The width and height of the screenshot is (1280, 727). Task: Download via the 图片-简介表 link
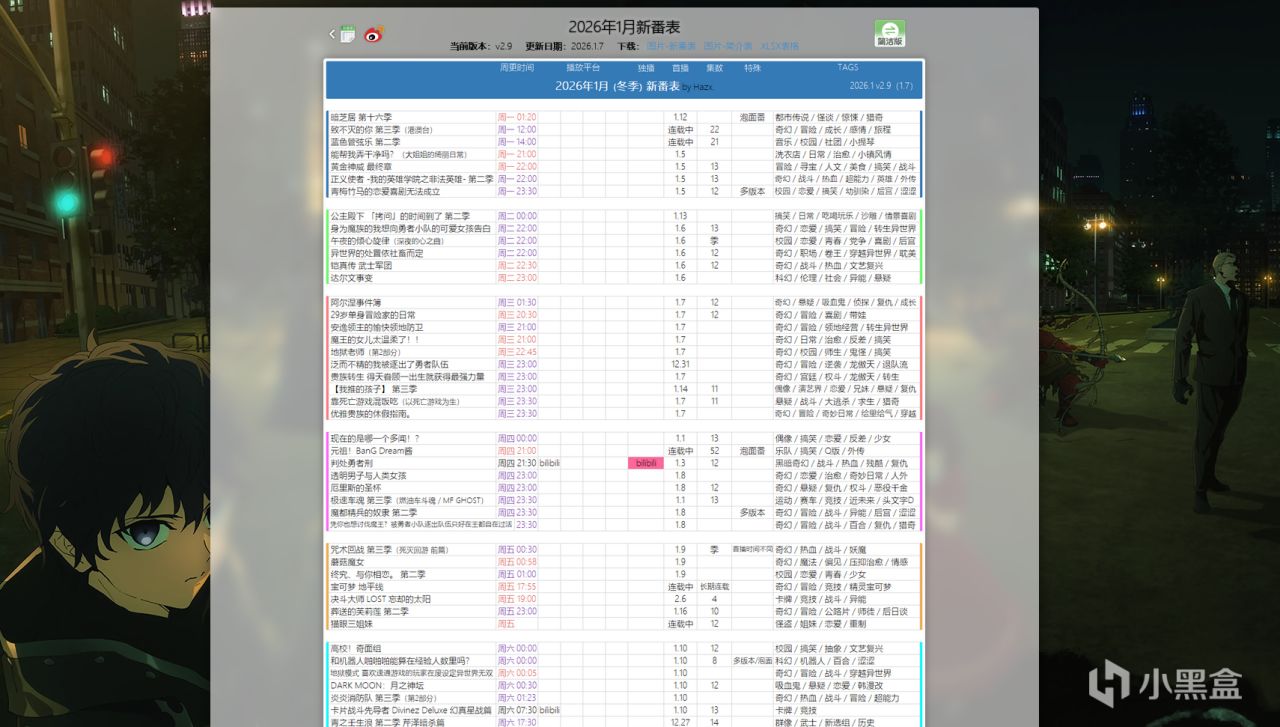tap(728, 46)
